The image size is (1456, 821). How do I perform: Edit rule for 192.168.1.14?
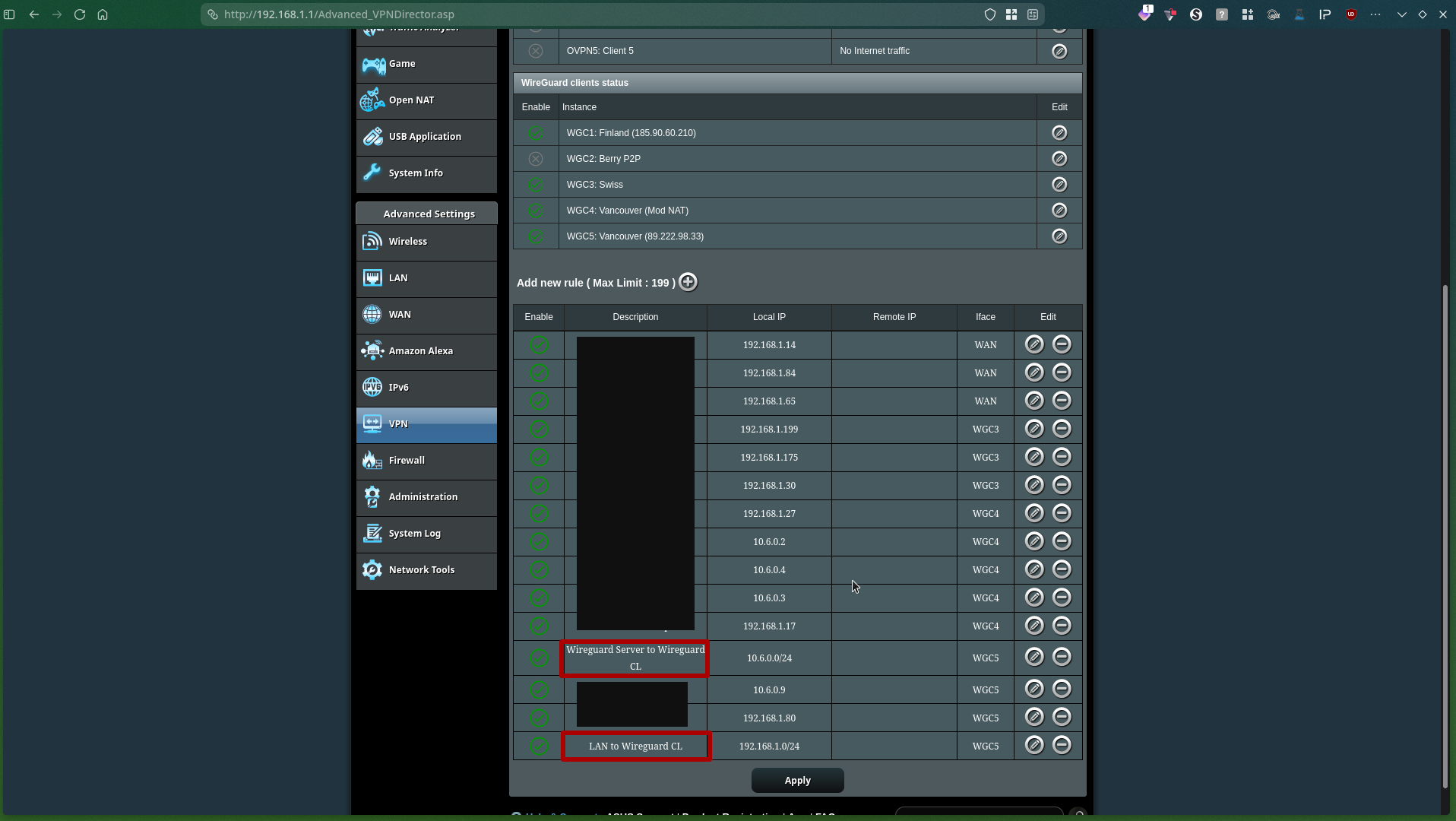1034,344
